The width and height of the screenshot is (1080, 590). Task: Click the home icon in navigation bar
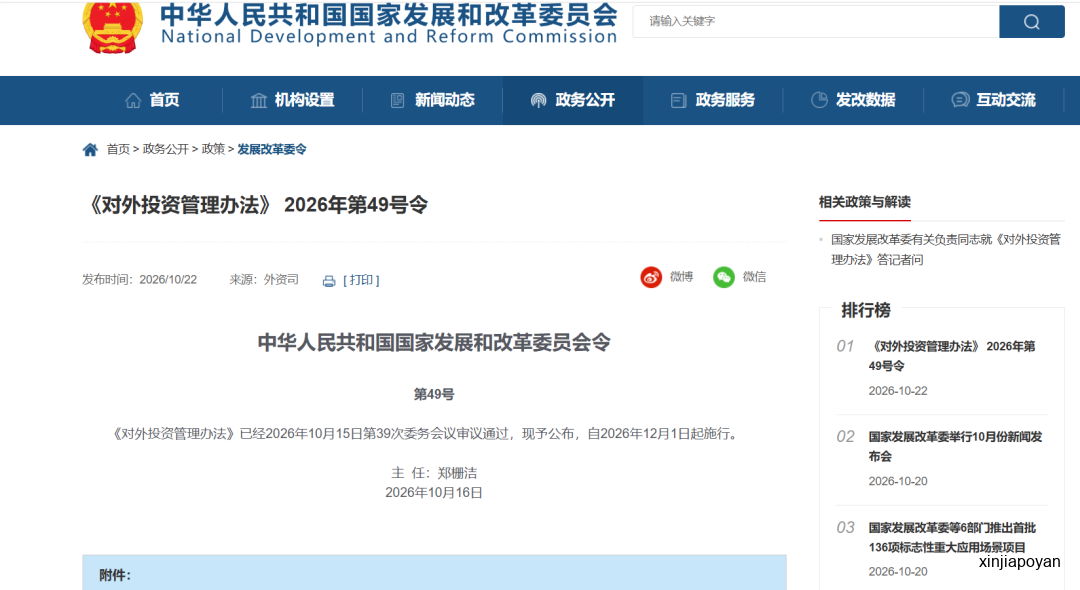pyautogui.click(x=133, y=101)
